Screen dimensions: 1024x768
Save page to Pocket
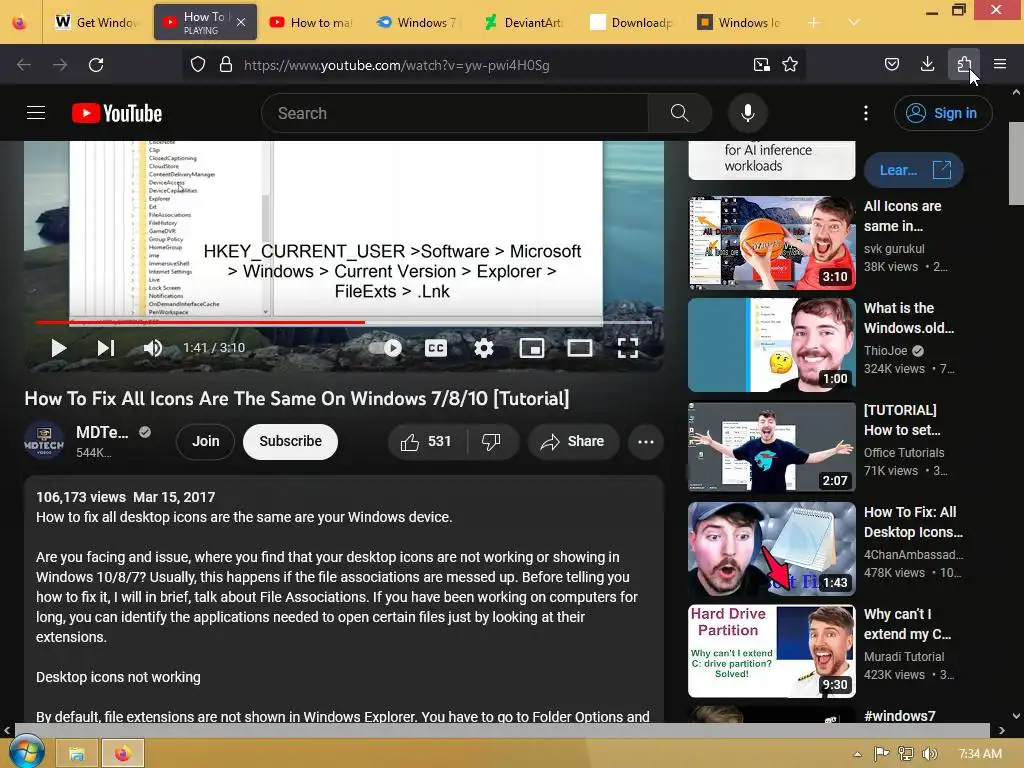tap(892, 64)
